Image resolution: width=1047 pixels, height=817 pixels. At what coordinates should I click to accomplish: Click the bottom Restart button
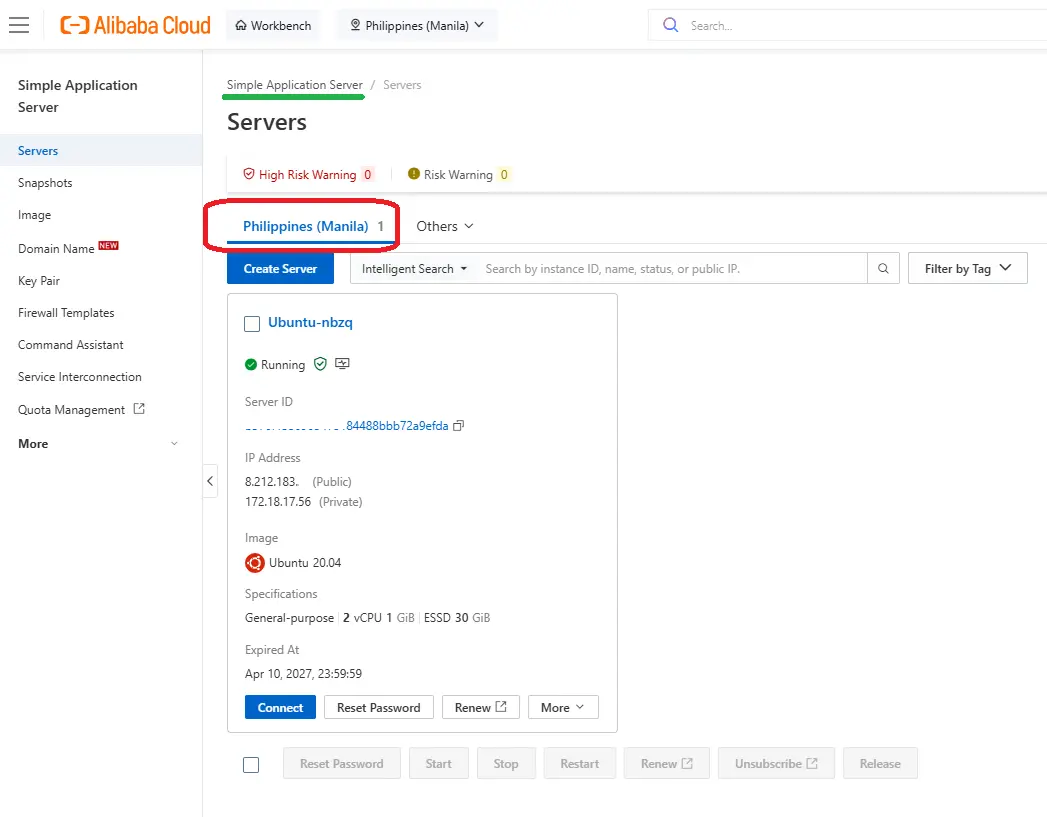tap(580, 764)
